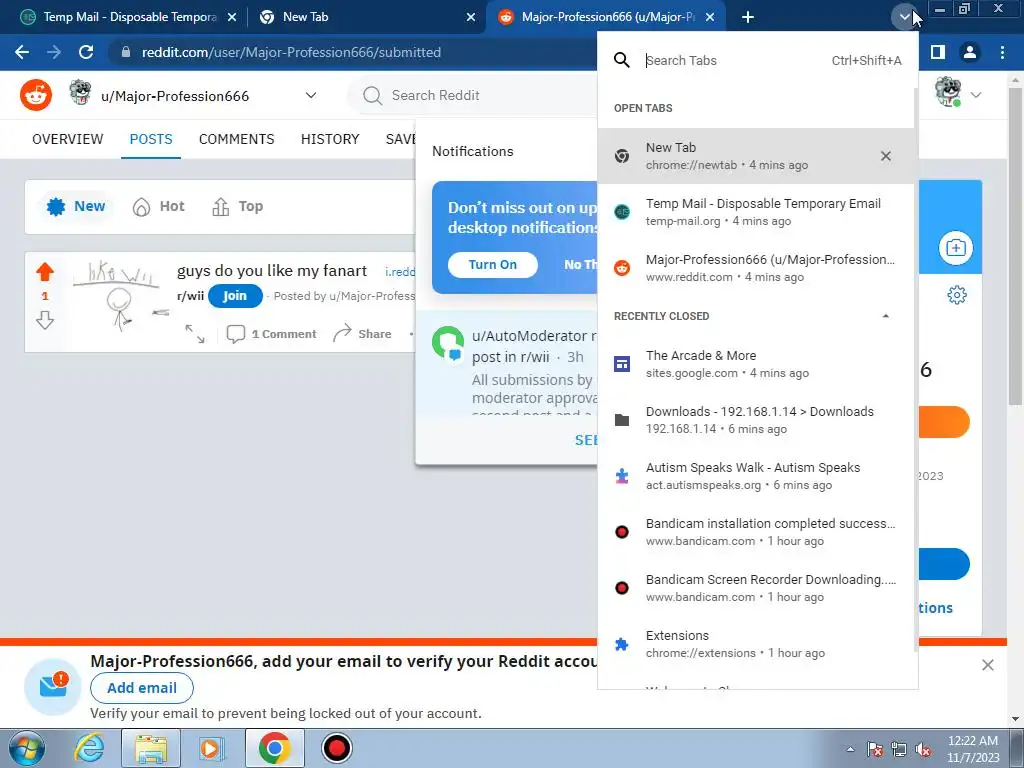Open the Reddit user avatar menu
This screenshot has height=768, width=1024.
957,94
